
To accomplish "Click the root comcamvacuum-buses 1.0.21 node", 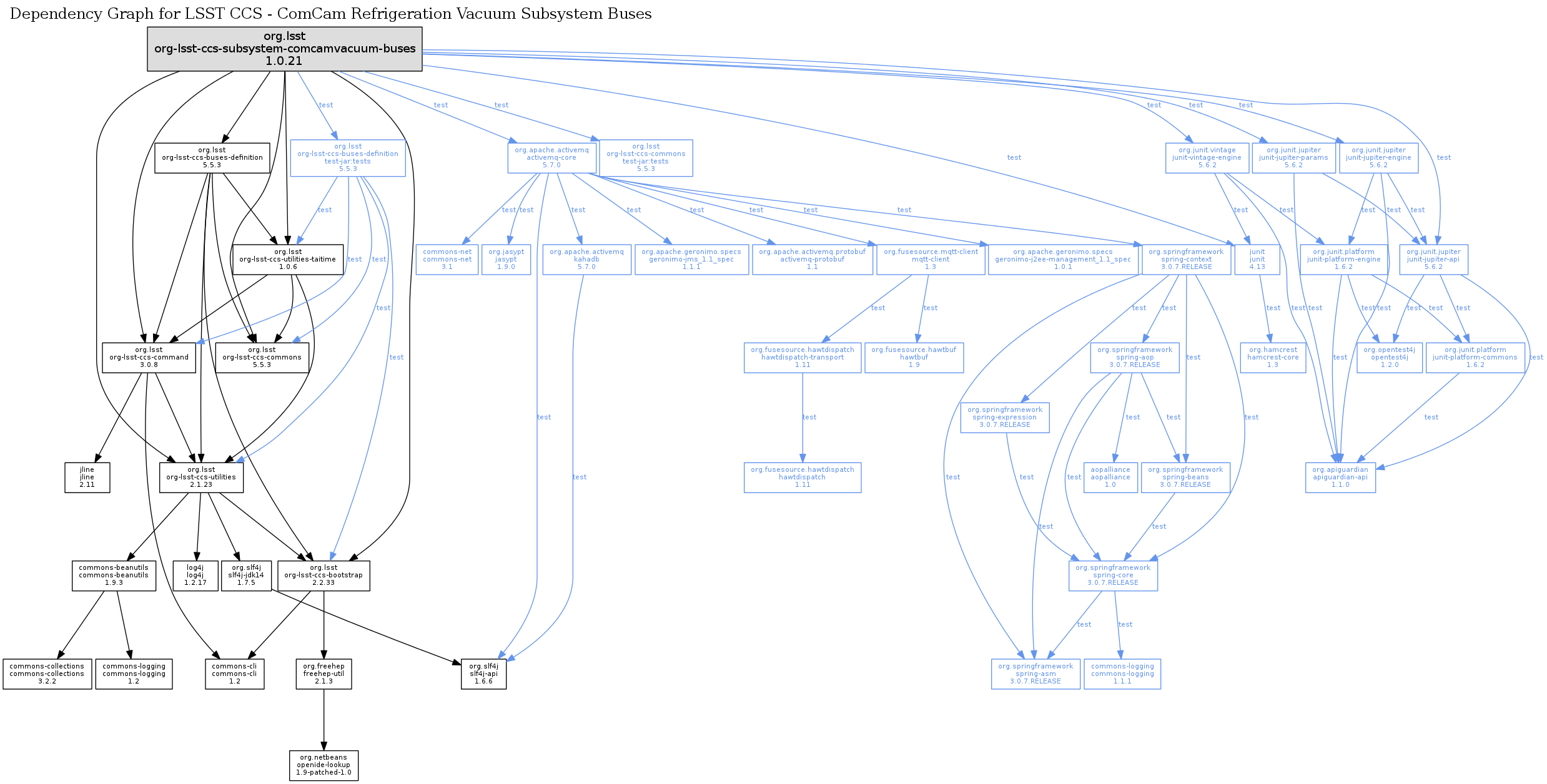I will click(285, 49).
